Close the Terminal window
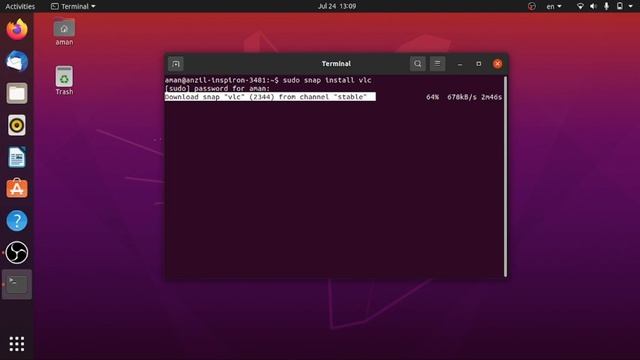Viewport: 640px width, 360px height. click(x=498, y=64)
